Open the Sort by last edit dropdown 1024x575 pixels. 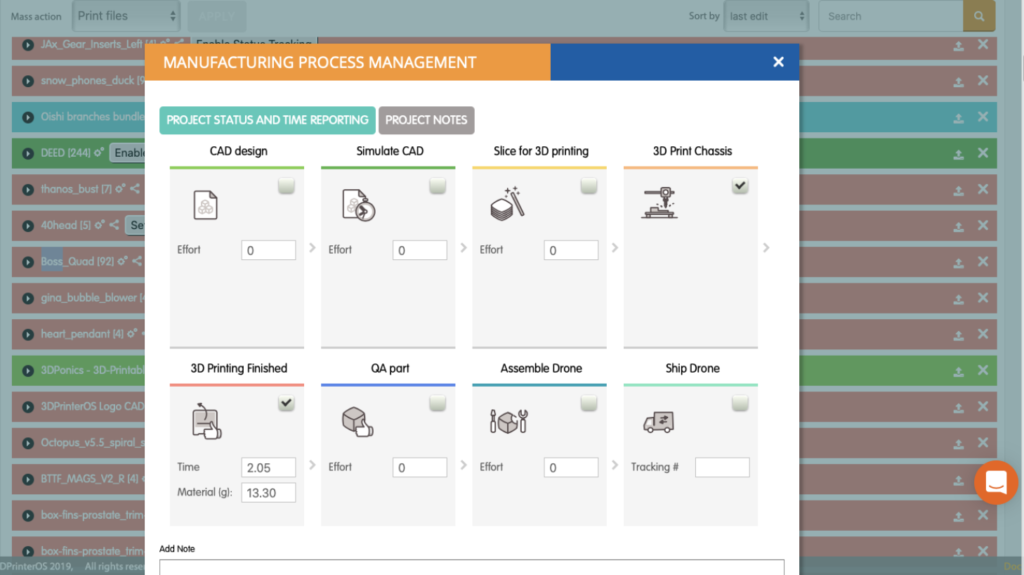click(766, 16)
